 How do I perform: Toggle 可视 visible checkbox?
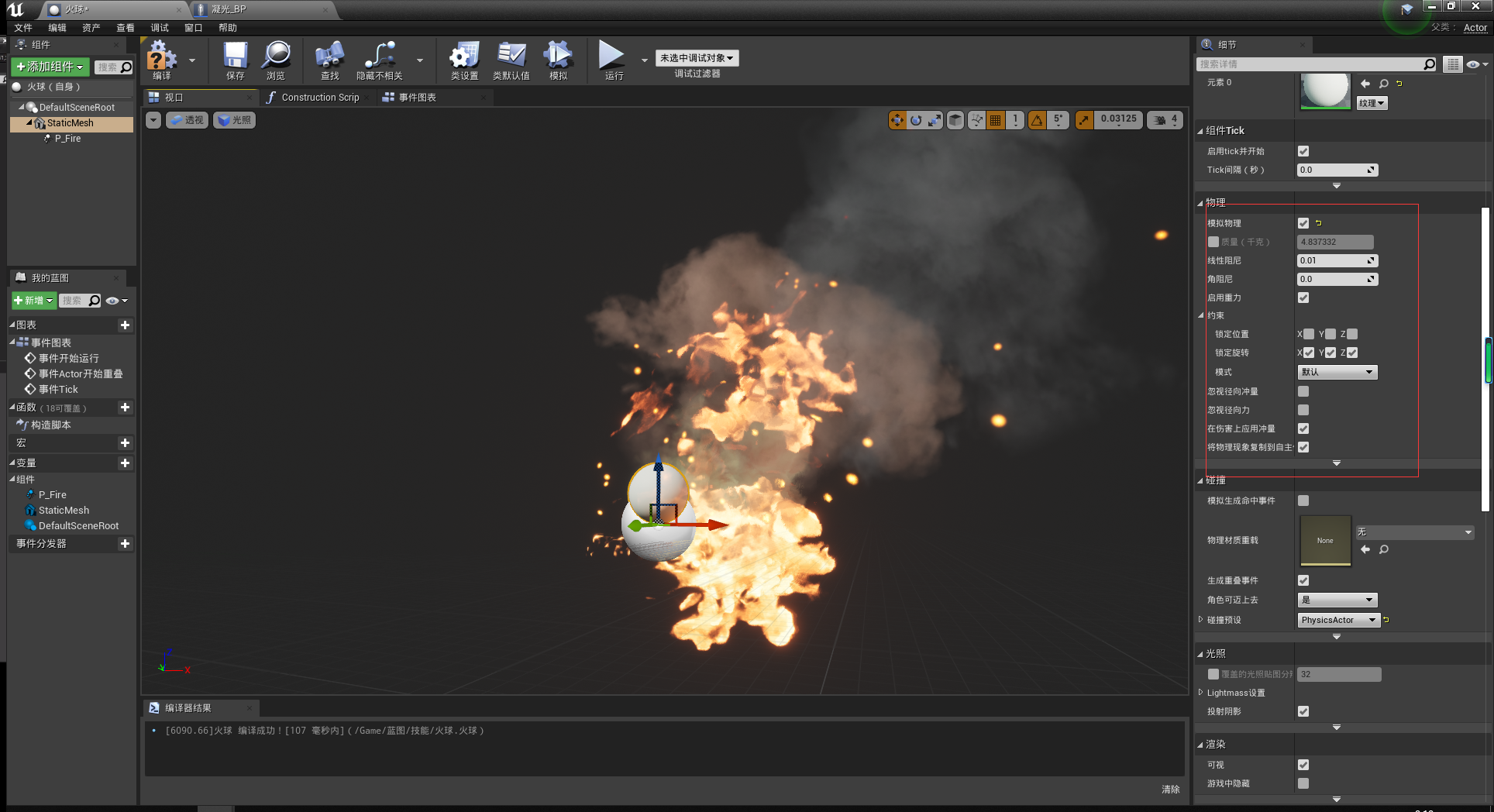1303,765
